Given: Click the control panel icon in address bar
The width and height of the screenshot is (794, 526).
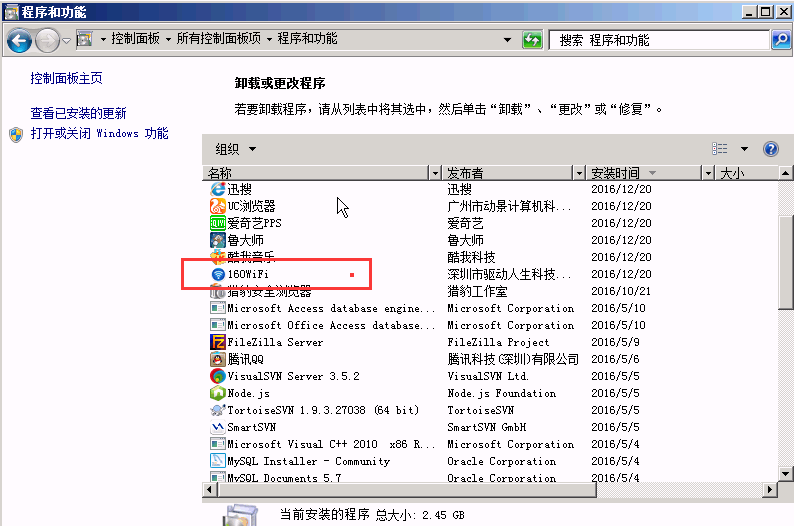Looking at the screenshot, I should (x=85, y=38).
